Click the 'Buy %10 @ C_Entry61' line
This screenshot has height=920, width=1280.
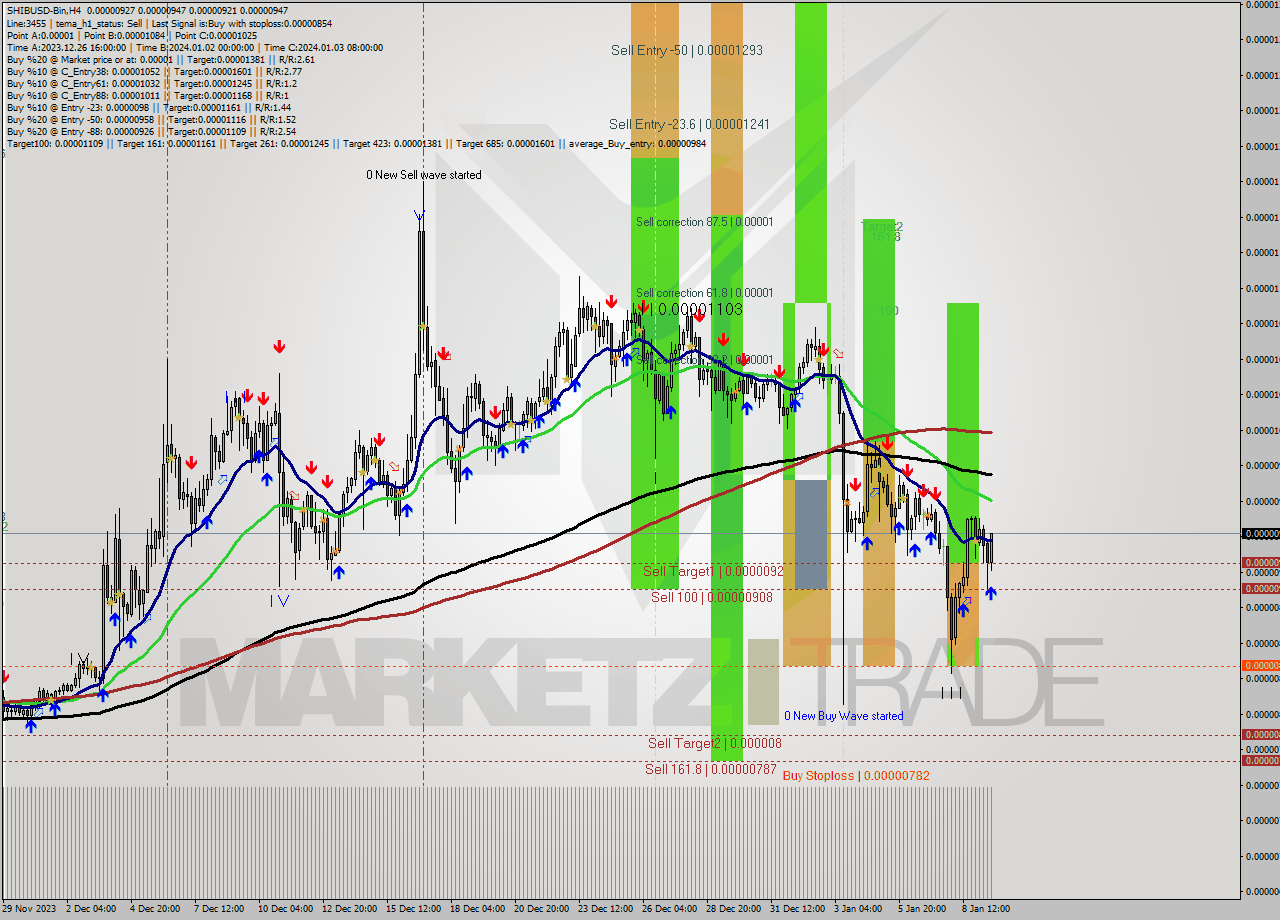151,83
